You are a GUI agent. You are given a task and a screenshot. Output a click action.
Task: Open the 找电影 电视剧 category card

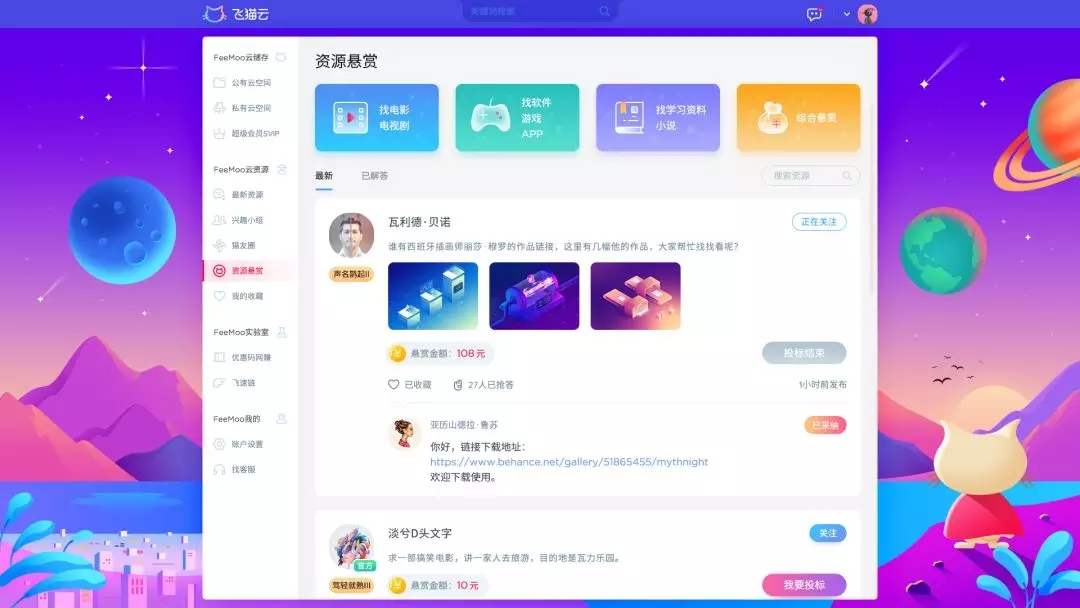[x=377, y=118]
